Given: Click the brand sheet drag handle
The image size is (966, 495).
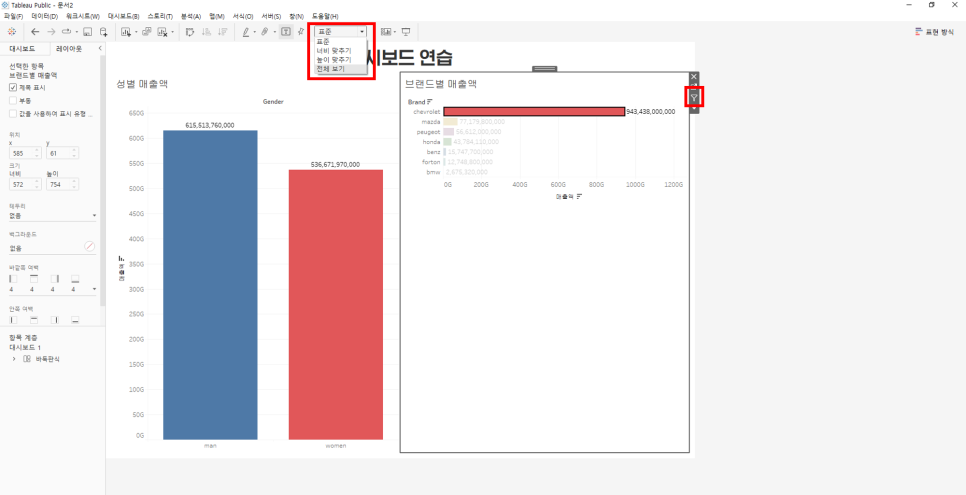Looking at the screenshot, I should point(545,69).
